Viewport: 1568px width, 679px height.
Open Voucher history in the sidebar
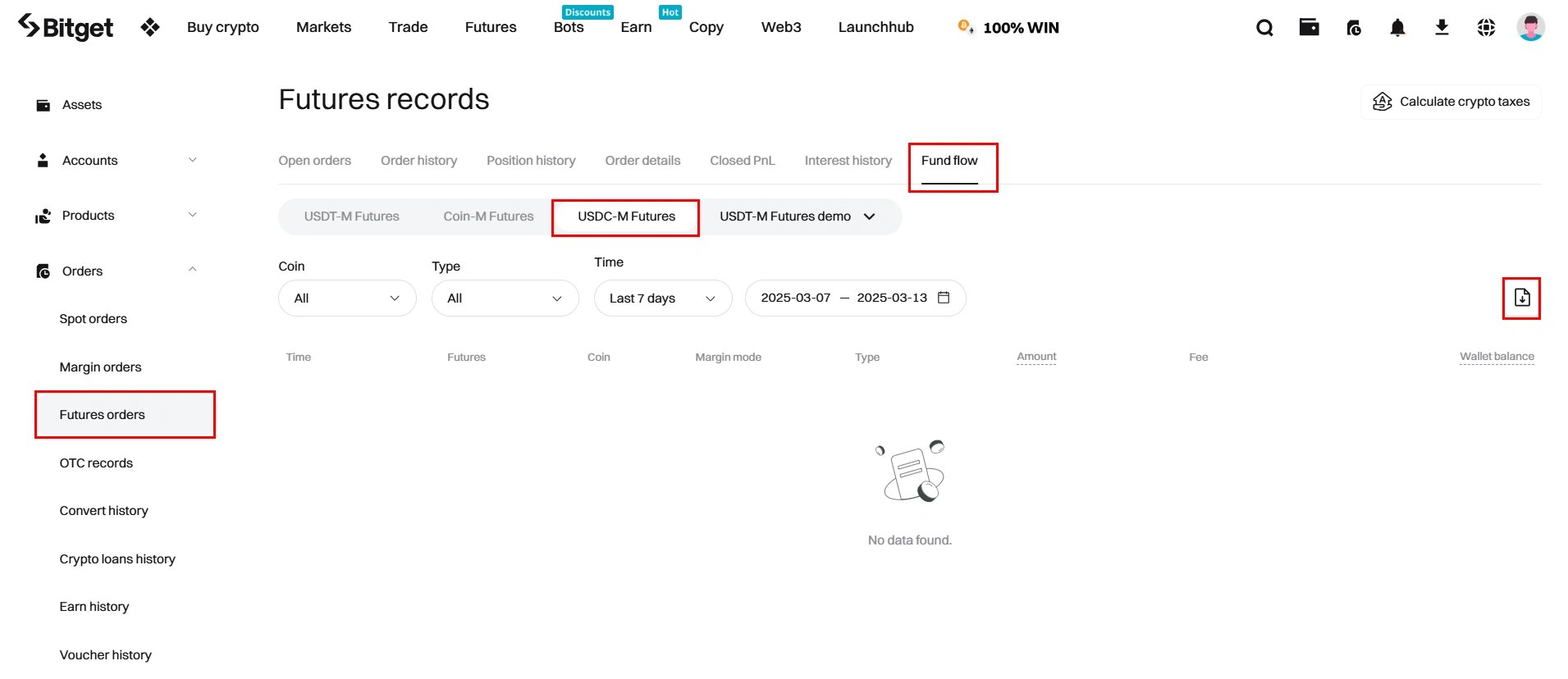tap(105, 655)
